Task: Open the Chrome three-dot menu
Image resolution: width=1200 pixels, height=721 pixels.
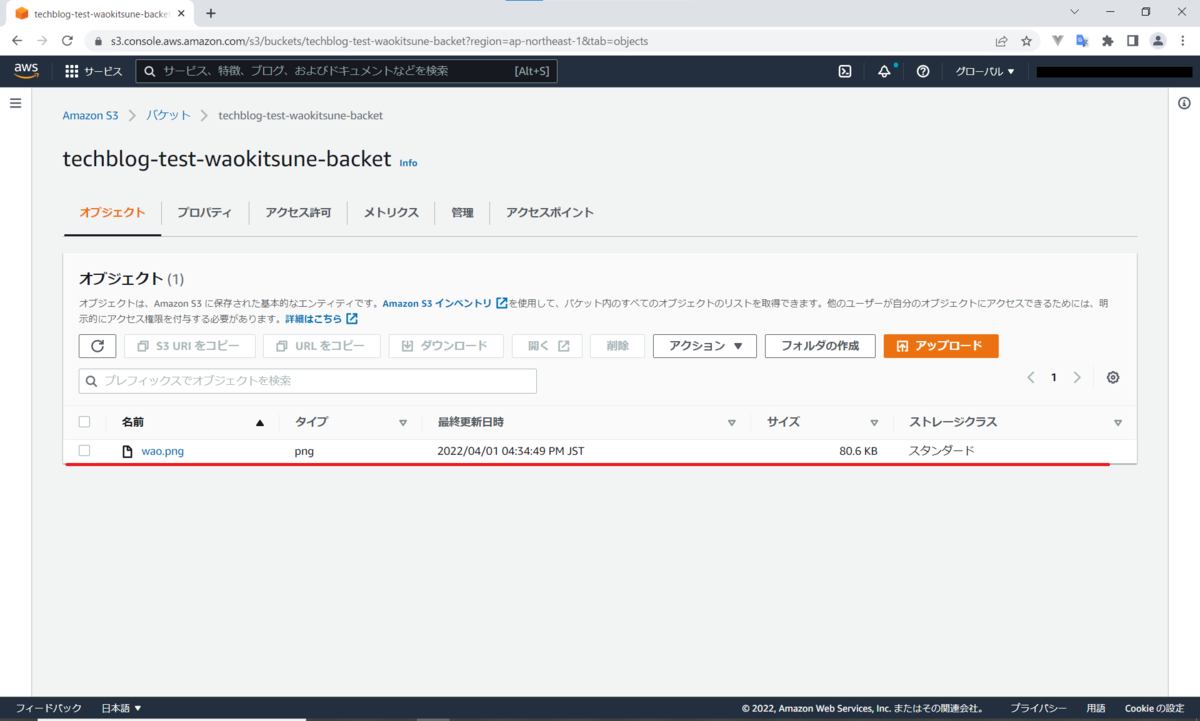Action: tap(1184, 41)
